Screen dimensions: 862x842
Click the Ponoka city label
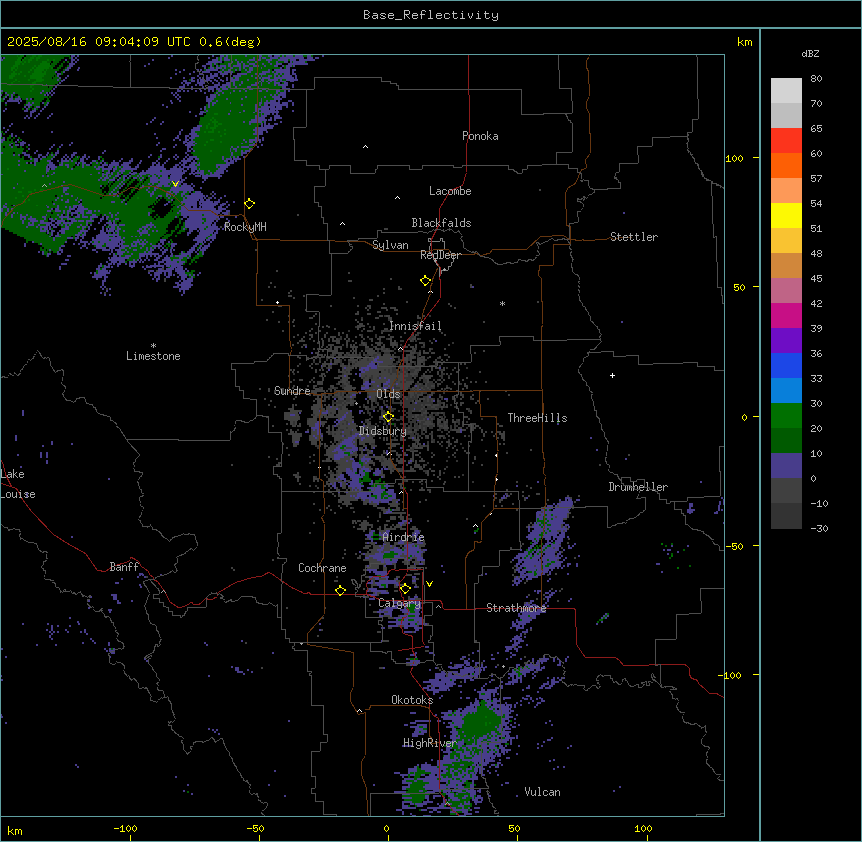point(480,136)
